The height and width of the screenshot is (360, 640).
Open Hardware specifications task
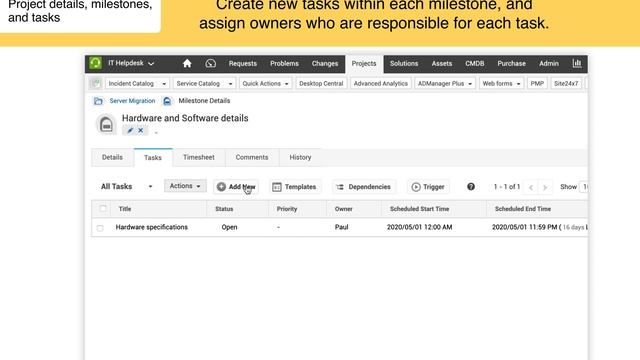151,227
